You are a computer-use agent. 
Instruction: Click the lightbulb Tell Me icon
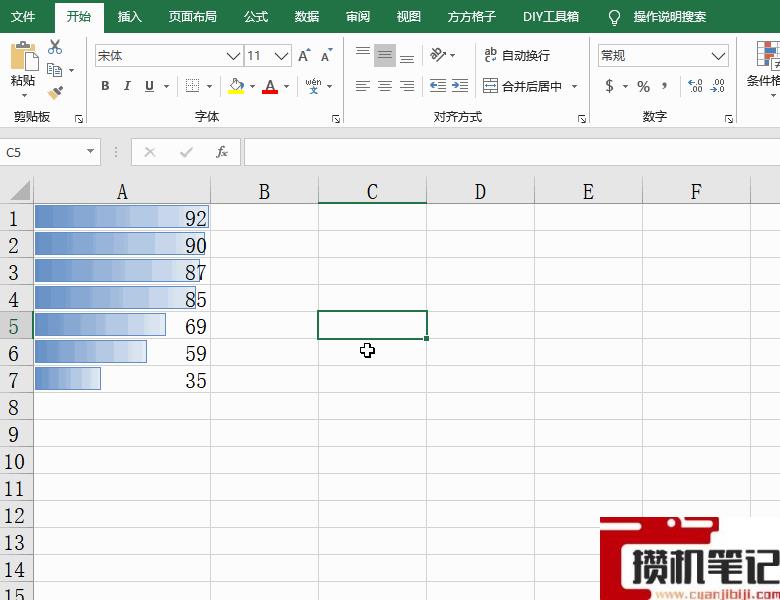tap(614, 18)
